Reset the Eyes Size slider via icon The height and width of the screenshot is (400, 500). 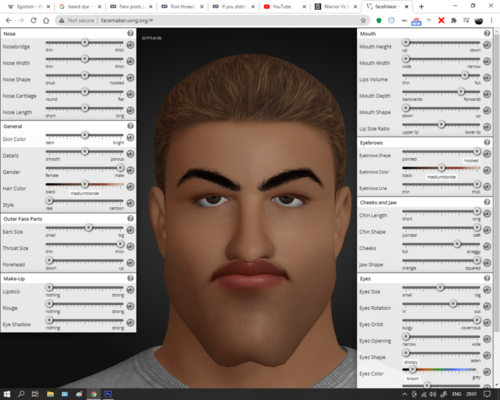(487, 290)
